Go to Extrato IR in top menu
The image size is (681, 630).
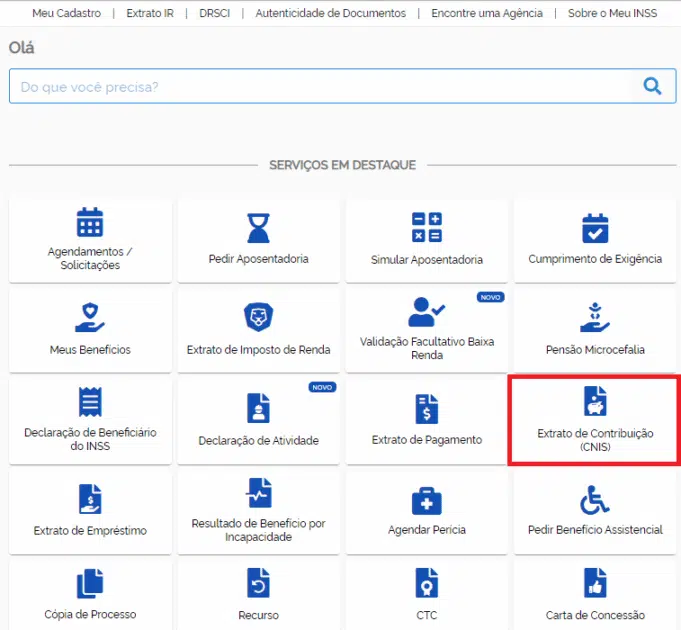click(x=150, y=13)
